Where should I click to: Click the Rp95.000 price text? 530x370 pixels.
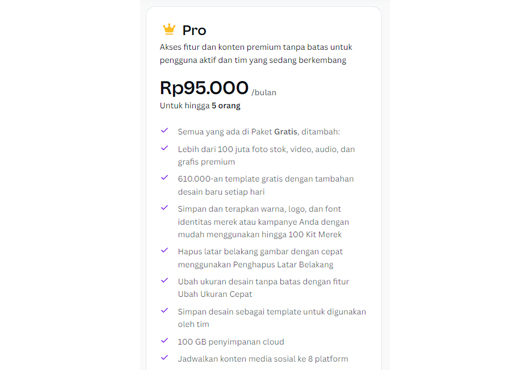point(204,88)
